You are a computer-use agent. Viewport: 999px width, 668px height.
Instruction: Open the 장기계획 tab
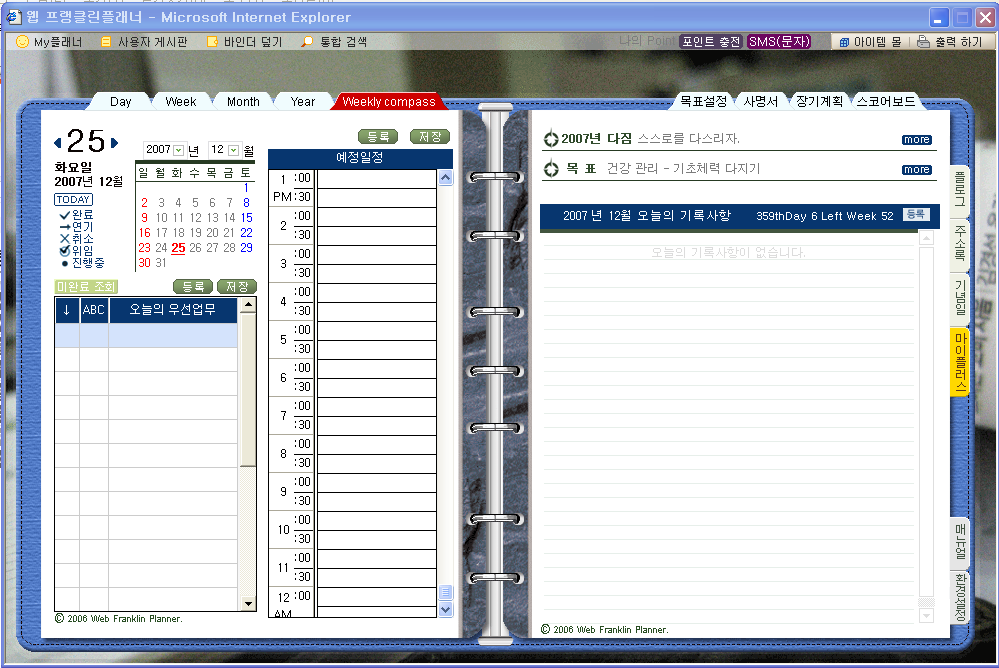pos(819,101)
